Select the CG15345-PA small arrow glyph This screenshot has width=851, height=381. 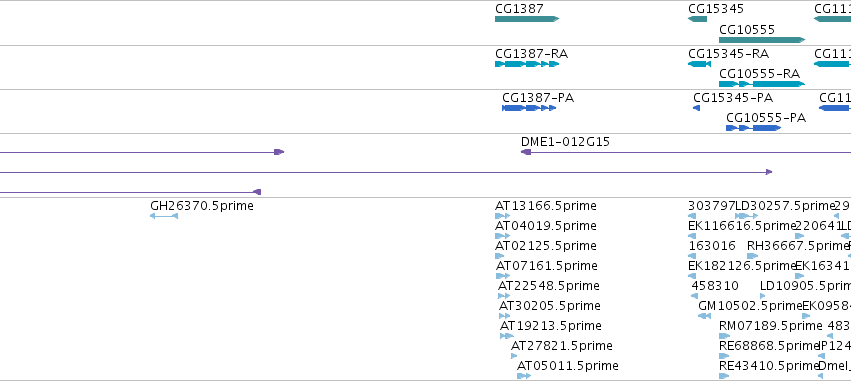point(696,108)
